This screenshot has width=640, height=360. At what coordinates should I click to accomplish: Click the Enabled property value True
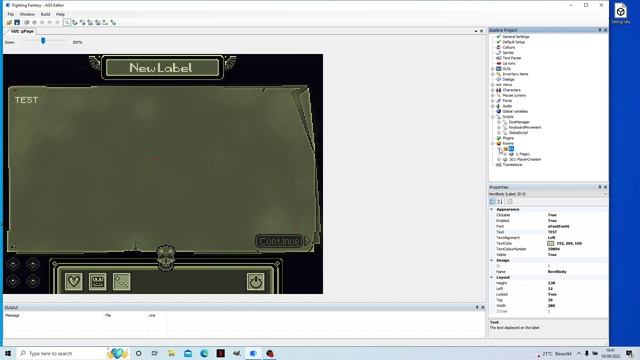click(x=552, y=221)
